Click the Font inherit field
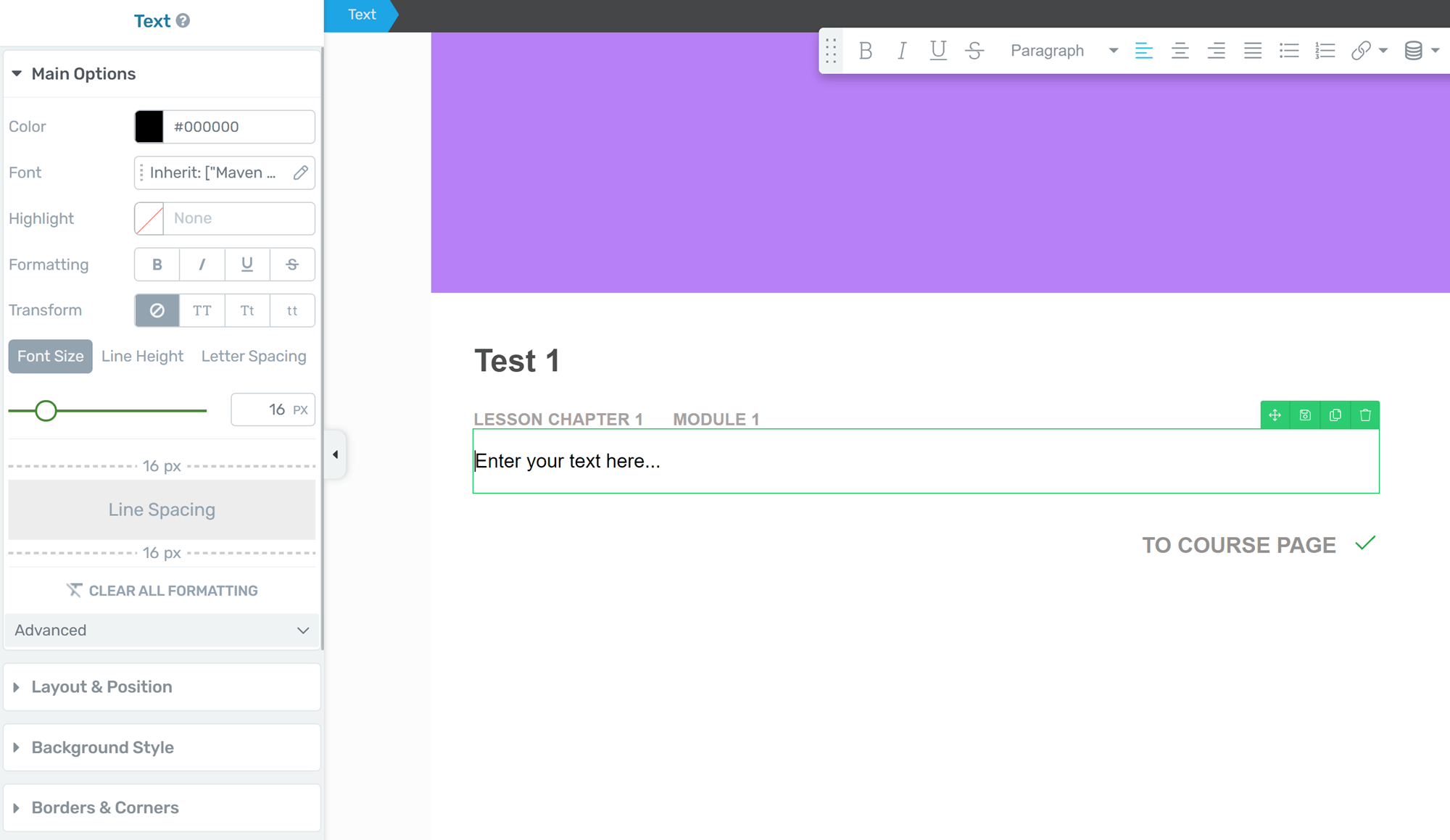The image size is (1450, 840). [x=225, y=172]
